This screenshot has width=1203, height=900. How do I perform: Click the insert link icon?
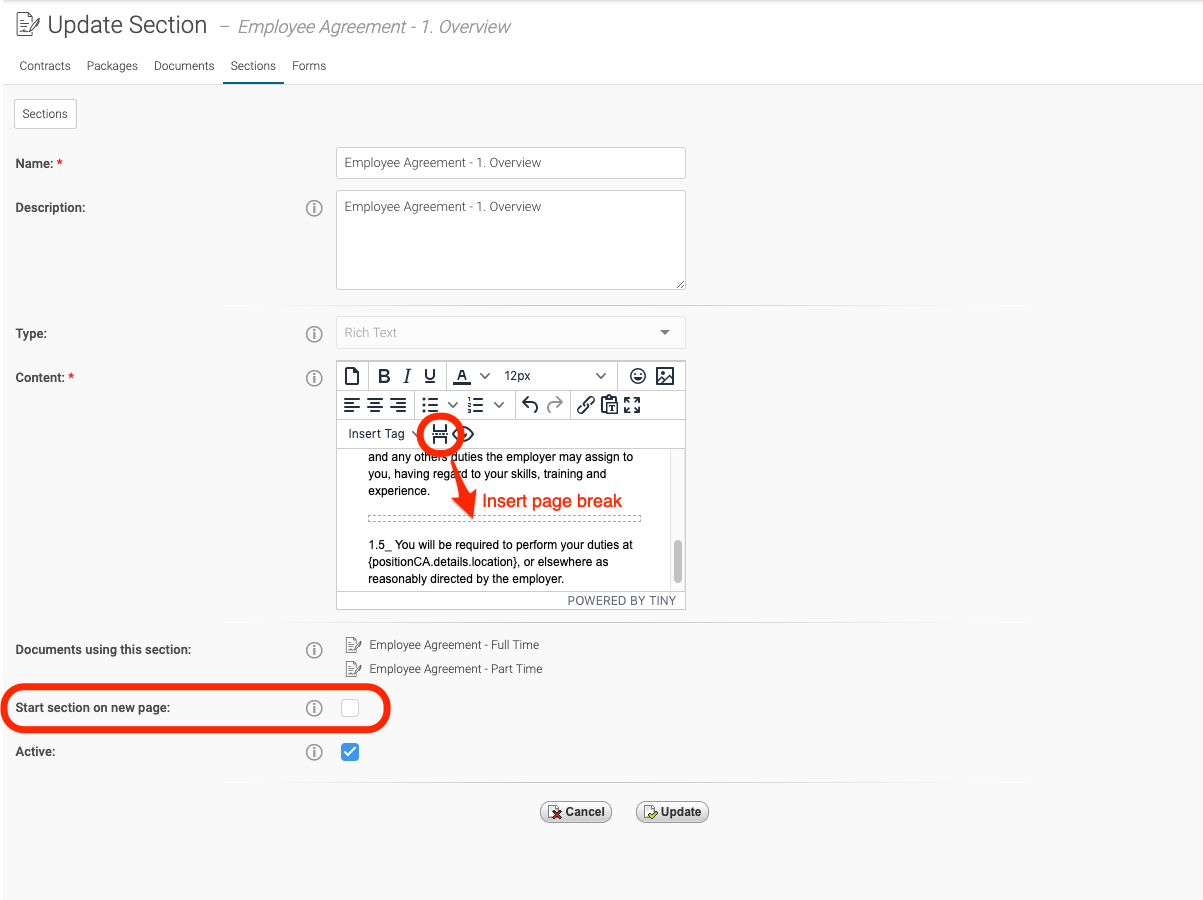click(586, 405)
